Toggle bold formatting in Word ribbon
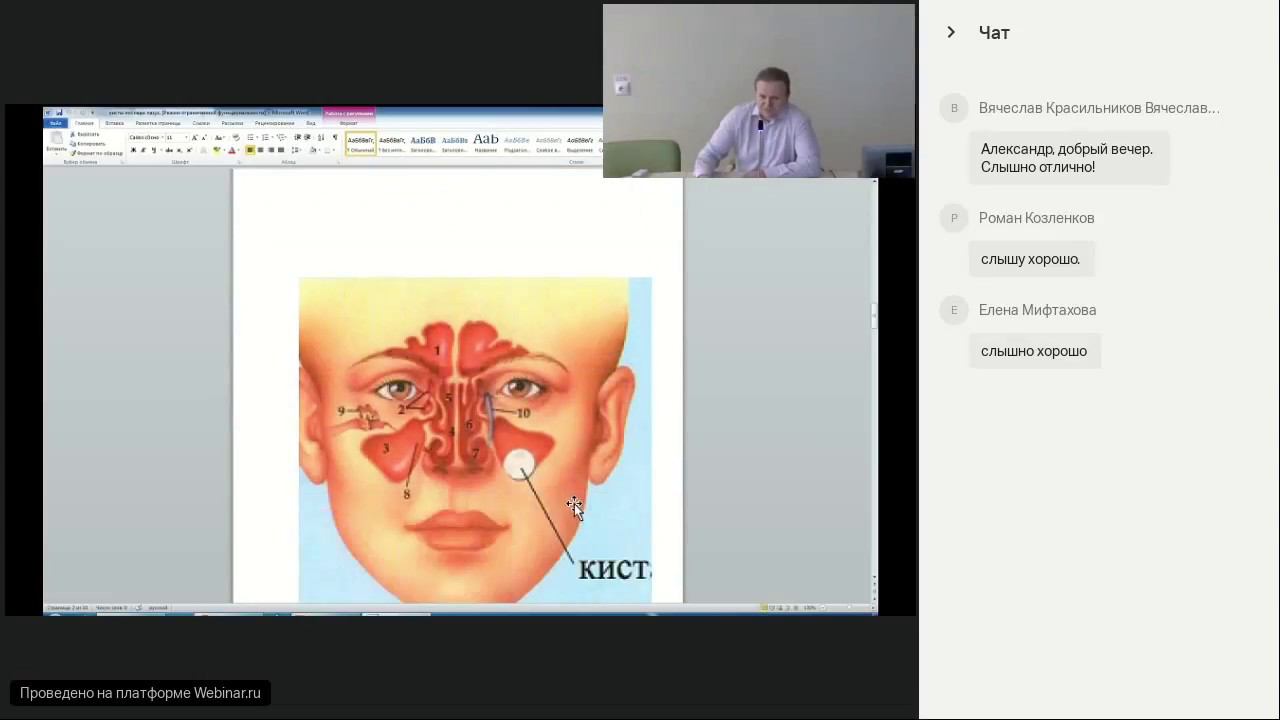Viewport: 1280px width, 720px height. (x=133, y=150)
